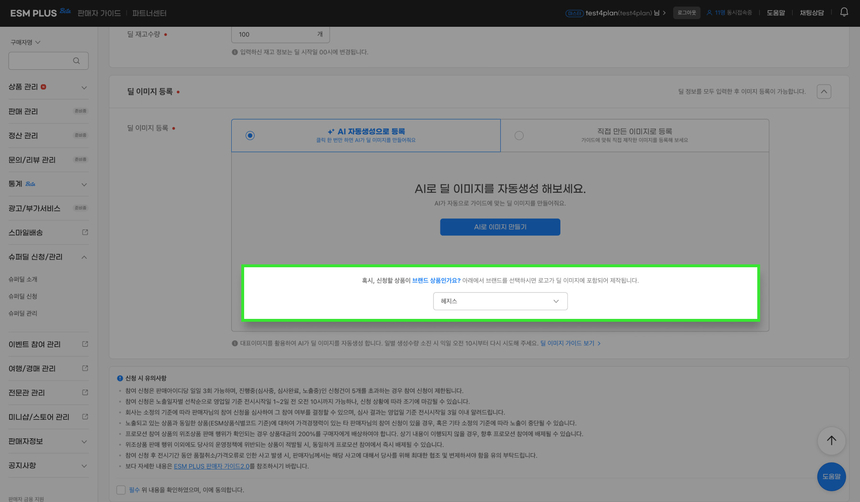Check the agreement 필수 checkbox
Viewport: 860px width, 502px height.
point(121,490)
